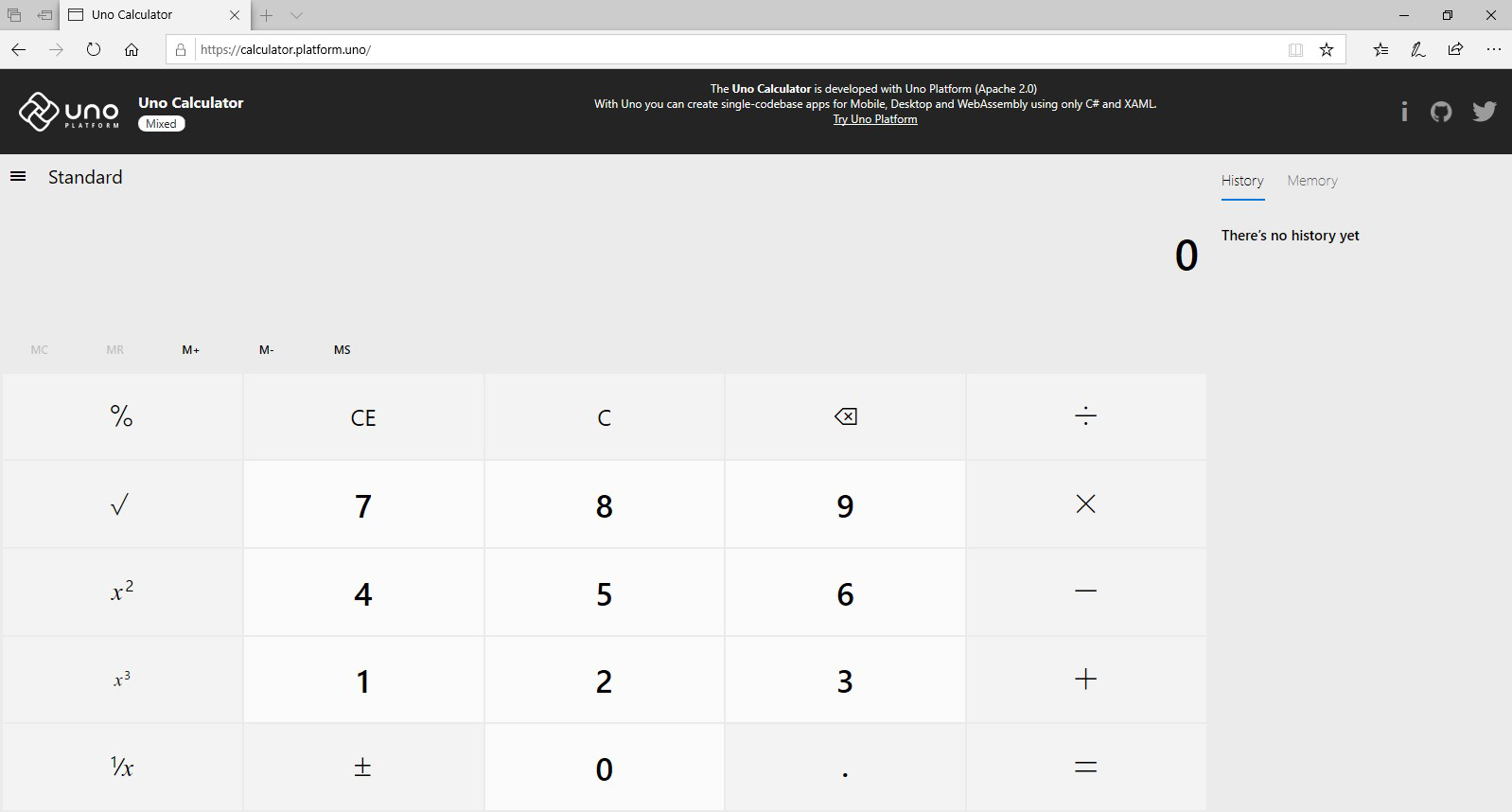The image size is (1512, 812).
Task: Click the plus-minus sign toggle key
Action: tap(363, 768)
